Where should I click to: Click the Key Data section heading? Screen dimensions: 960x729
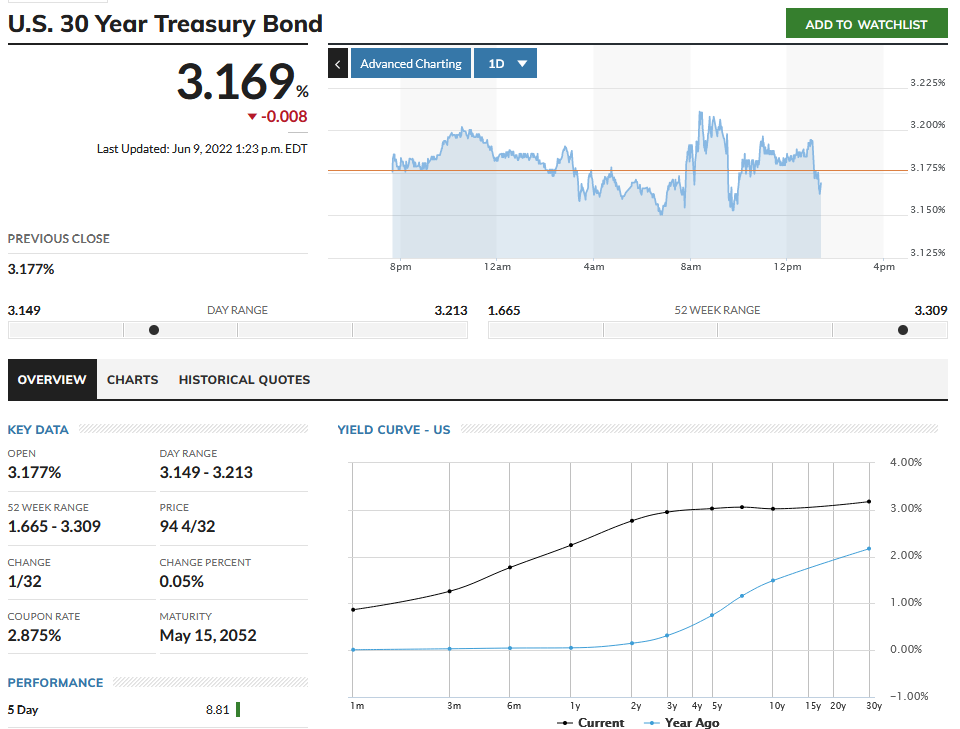[38, 430]
